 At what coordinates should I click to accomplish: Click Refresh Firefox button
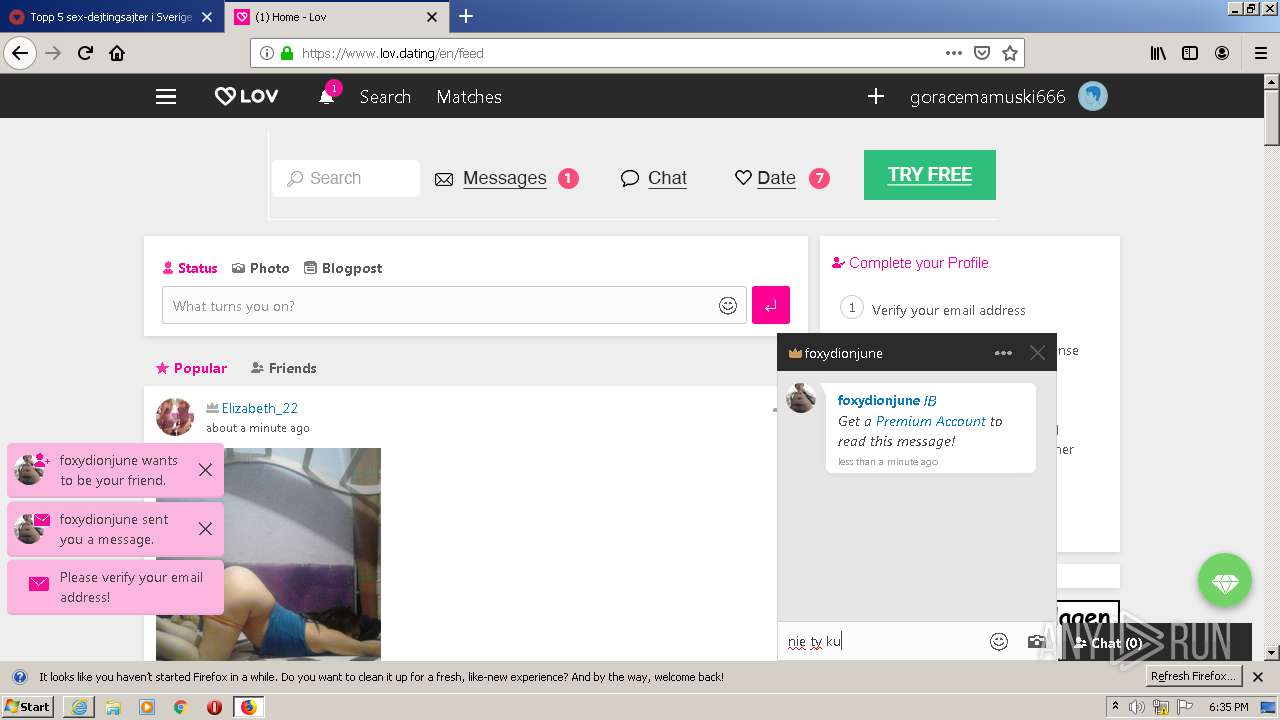pyautogui.click(x=1193, y=676)
